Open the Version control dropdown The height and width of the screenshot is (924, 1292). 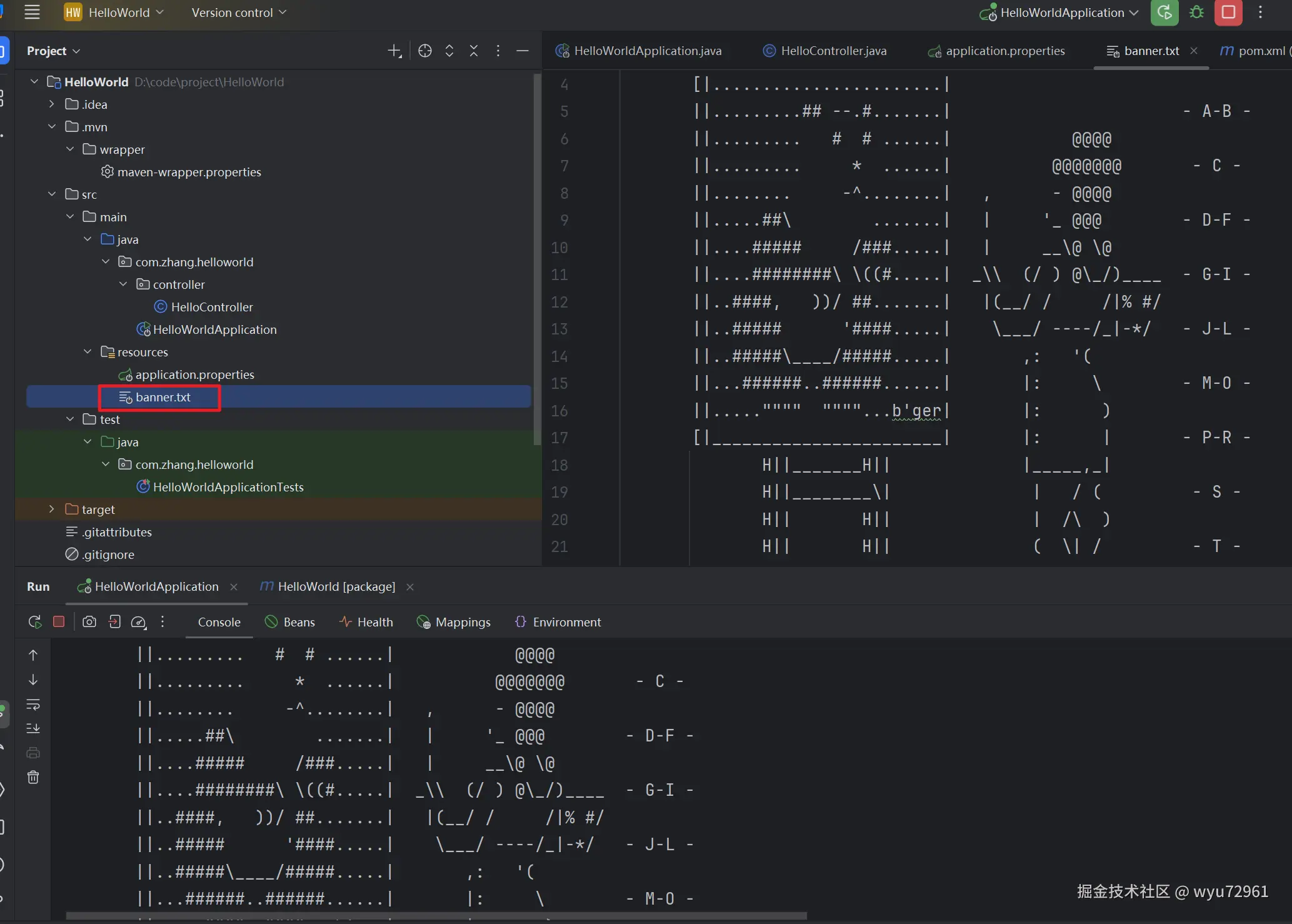[x=239, y=13]
